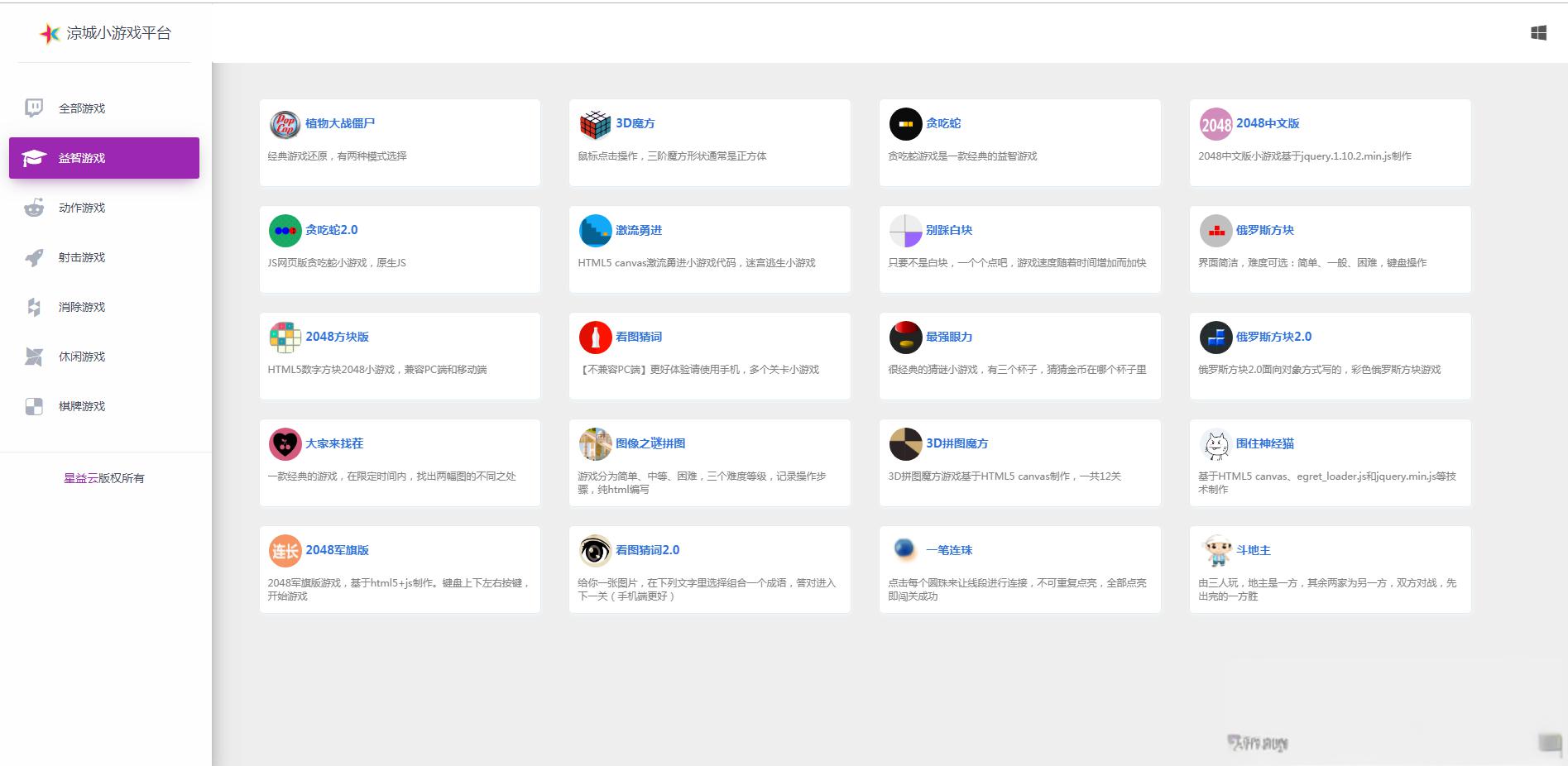Click the Windows icon in header
Image resolution: width=1568 pixels, height=766 pixels.
click(x=1538, y=33)
